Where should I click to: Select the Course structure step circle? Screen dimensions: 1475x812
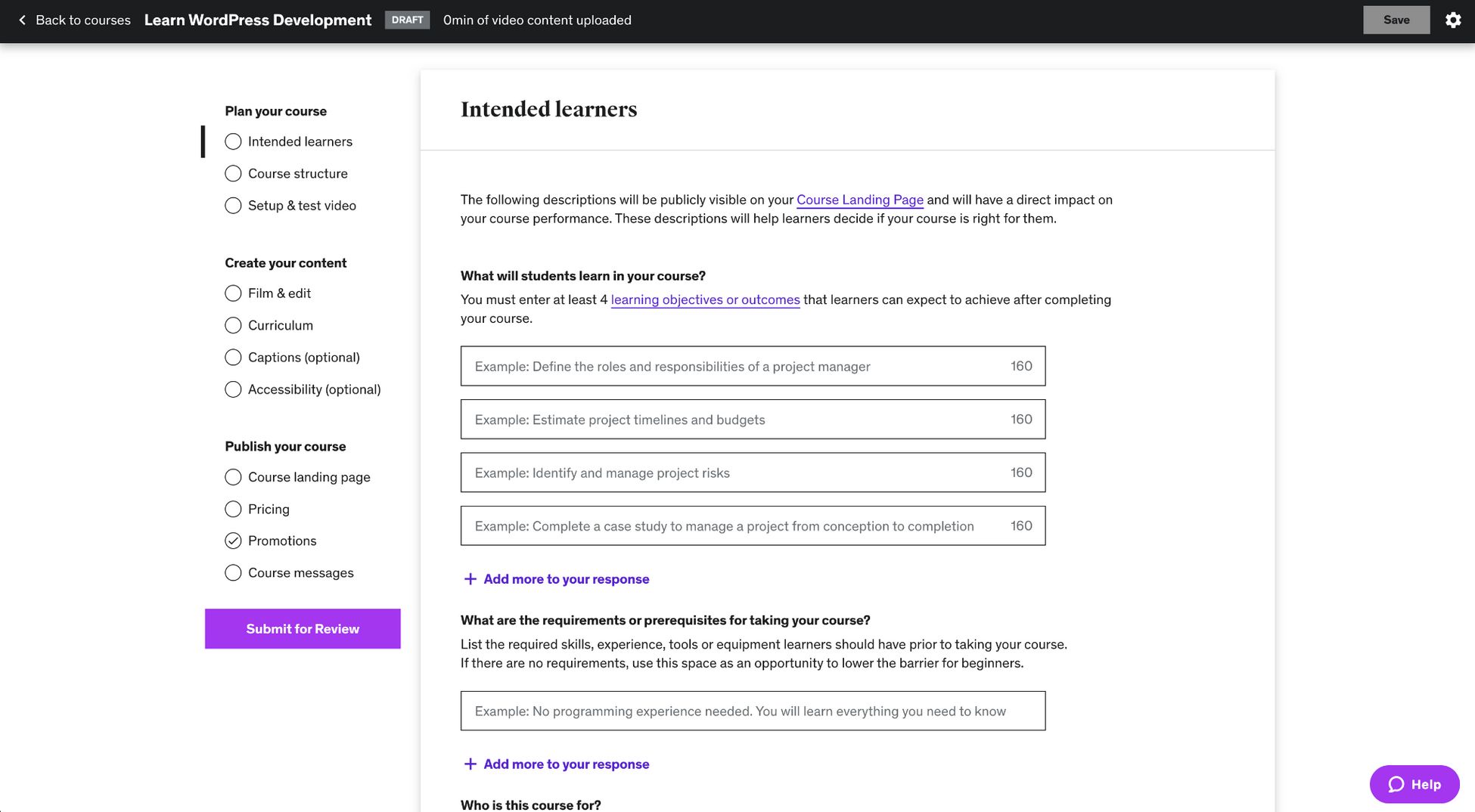[233, 173]
